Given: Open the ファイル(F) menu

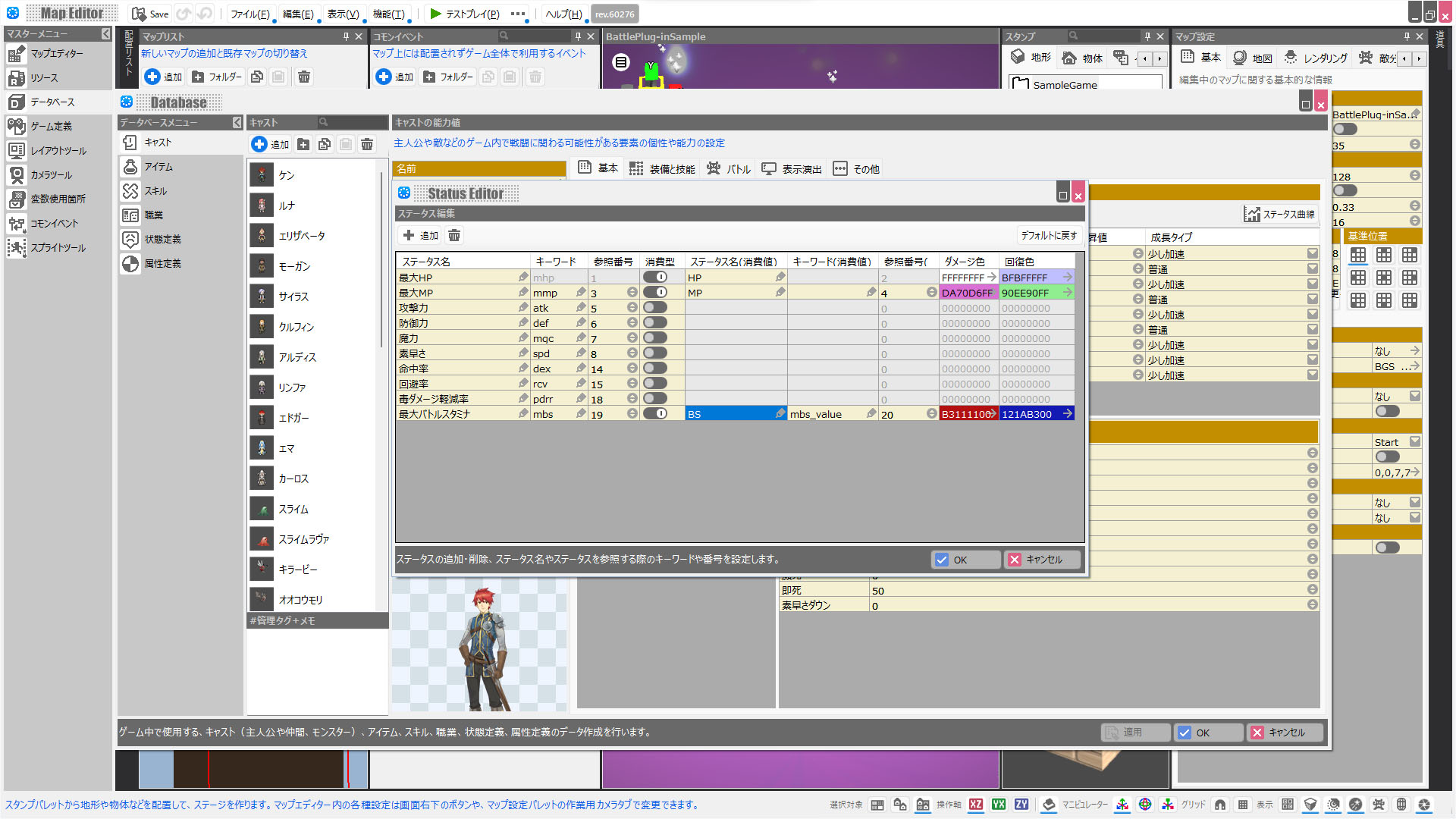Looking at the screenshot, I should (x=249, y=14).
